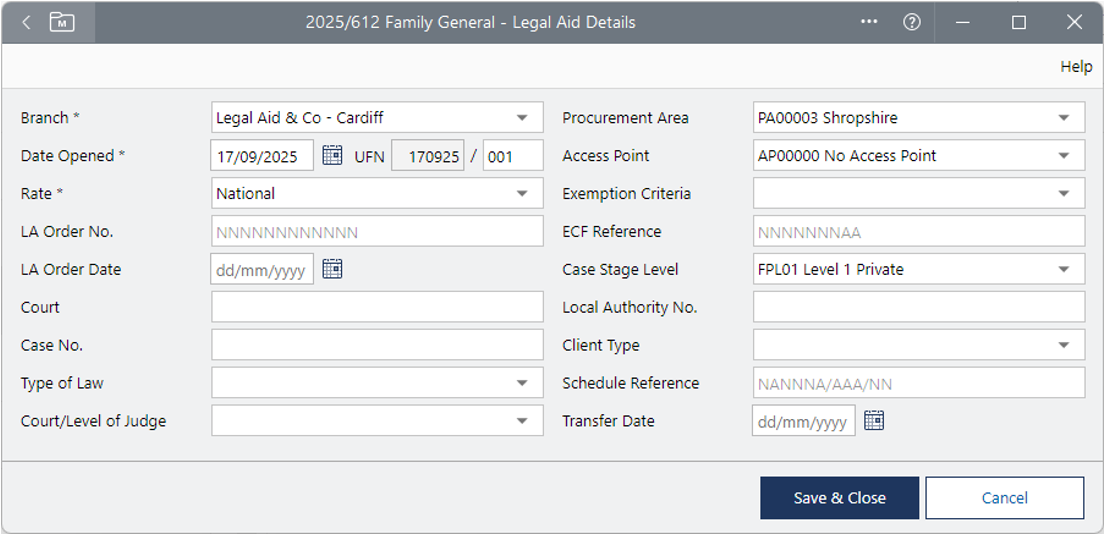Open the LA Order Date calendar picker

coord(332,269)
